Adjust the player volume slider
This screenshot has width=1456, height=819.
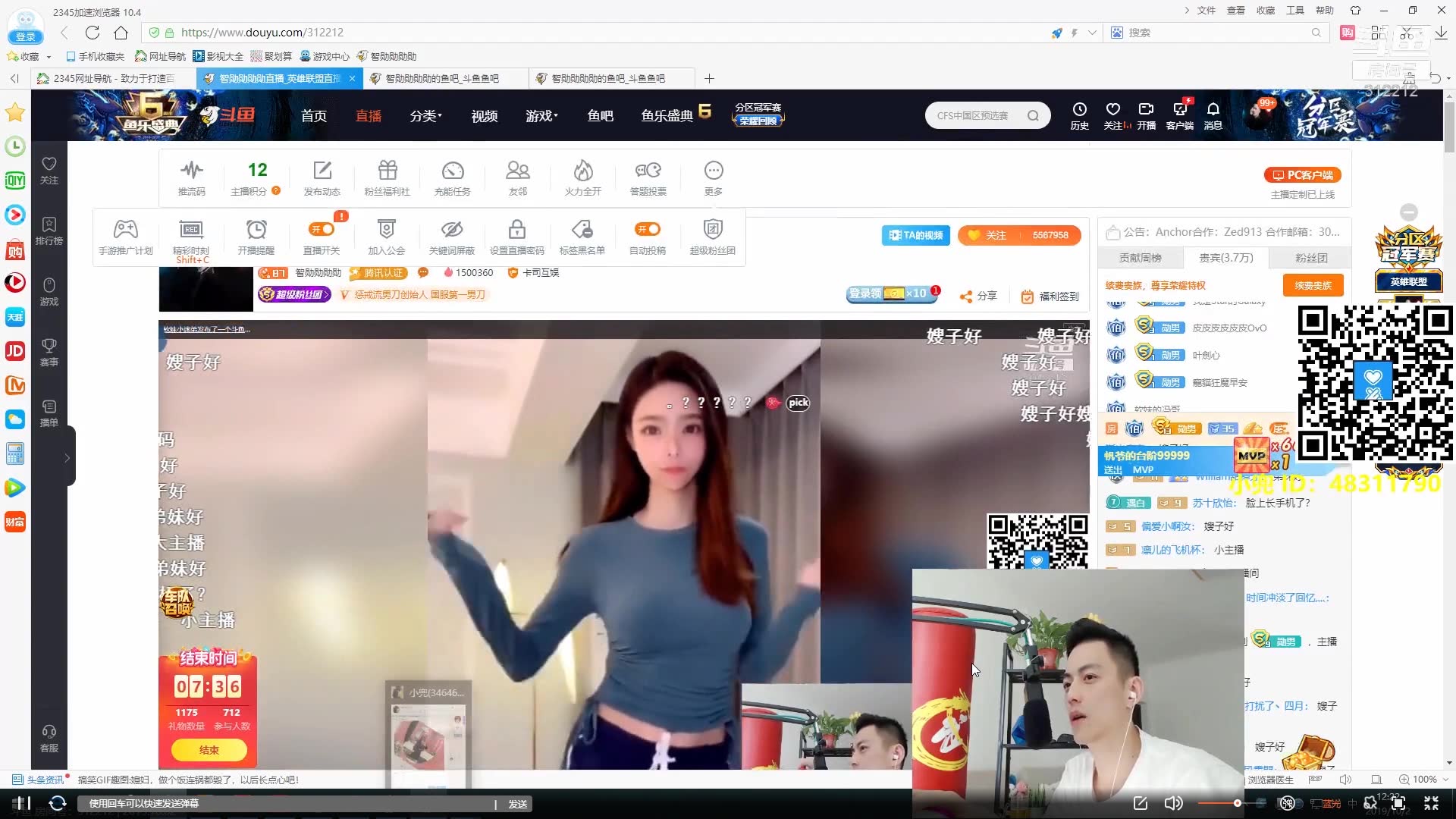[x=1232, y=803]
